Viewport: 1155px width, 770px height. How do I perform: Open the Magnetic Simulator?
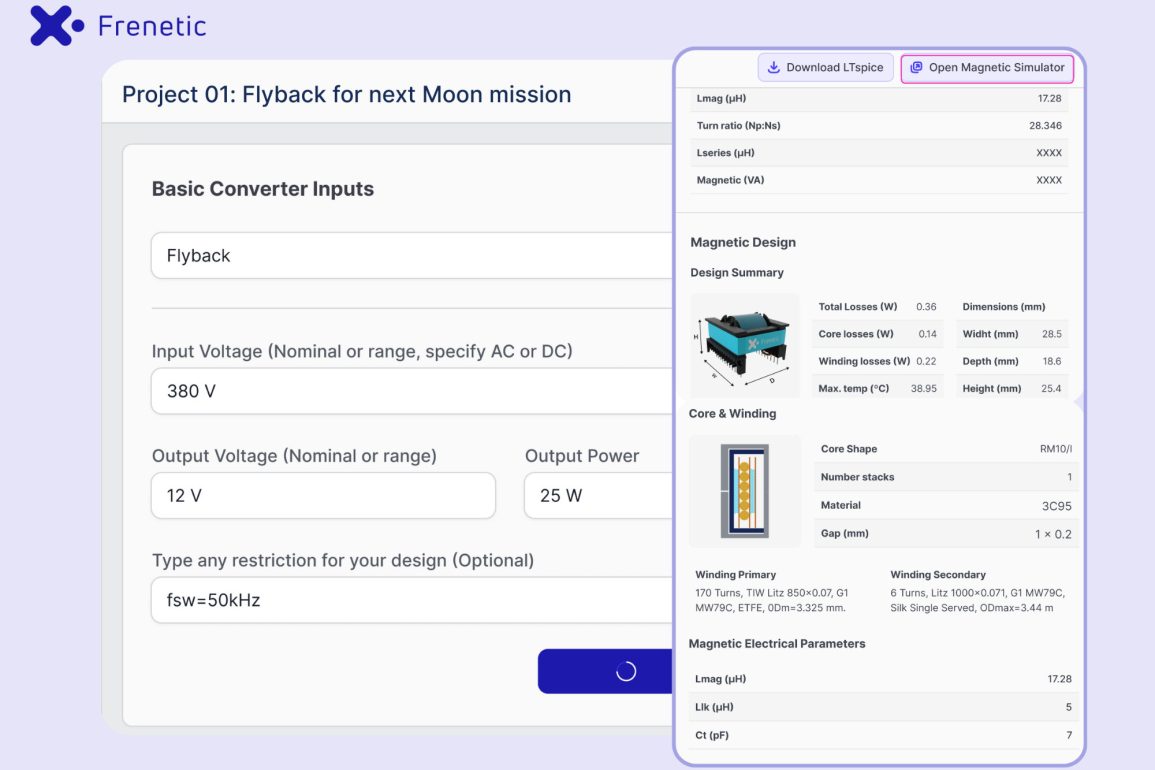(x=987, y=68)
